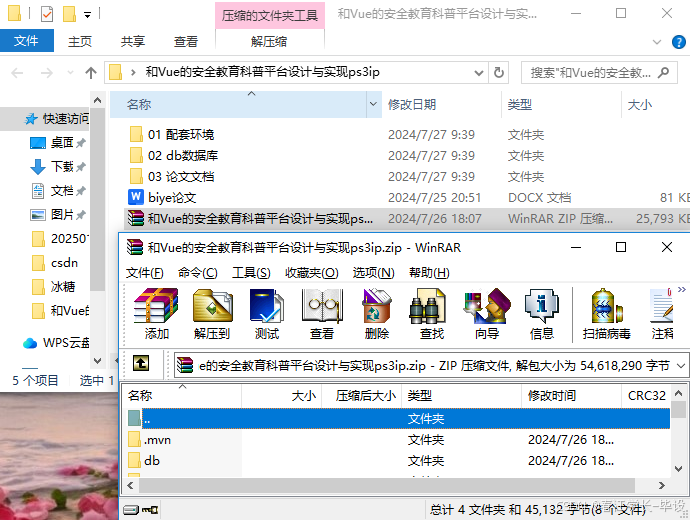This screenshot has width=690, height=520.
Task: Open WinRAR 选项(N) menu
Action: (373, 273)
